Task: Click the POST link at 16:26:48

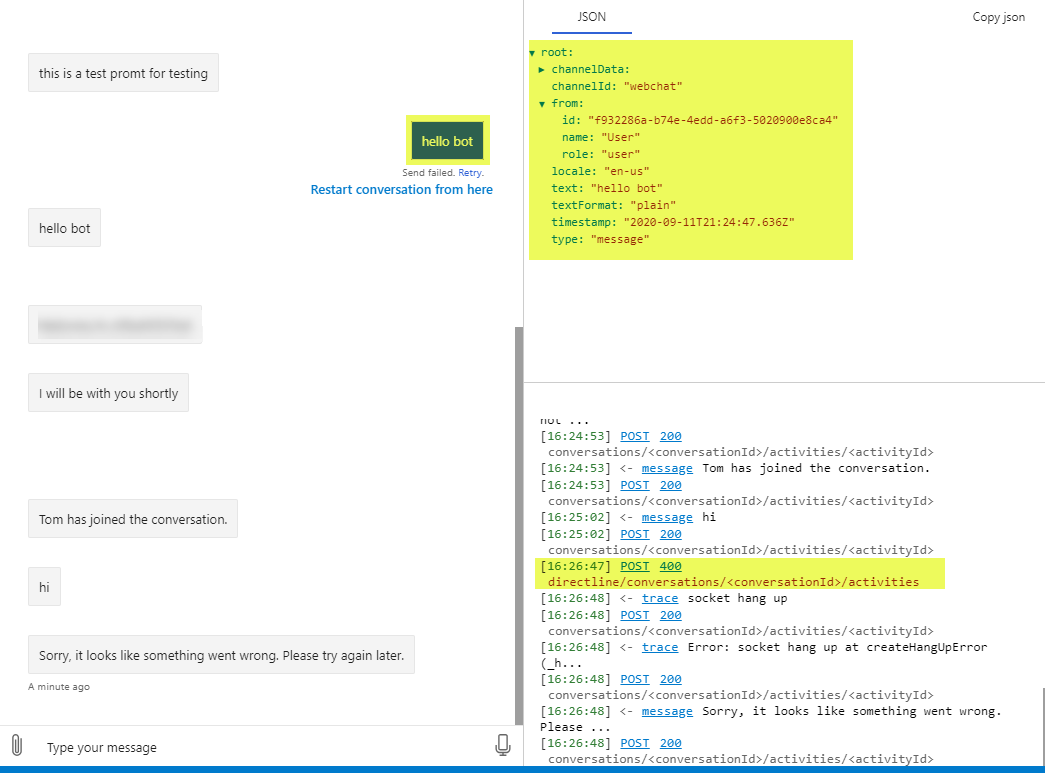Action: click(634, 615)
